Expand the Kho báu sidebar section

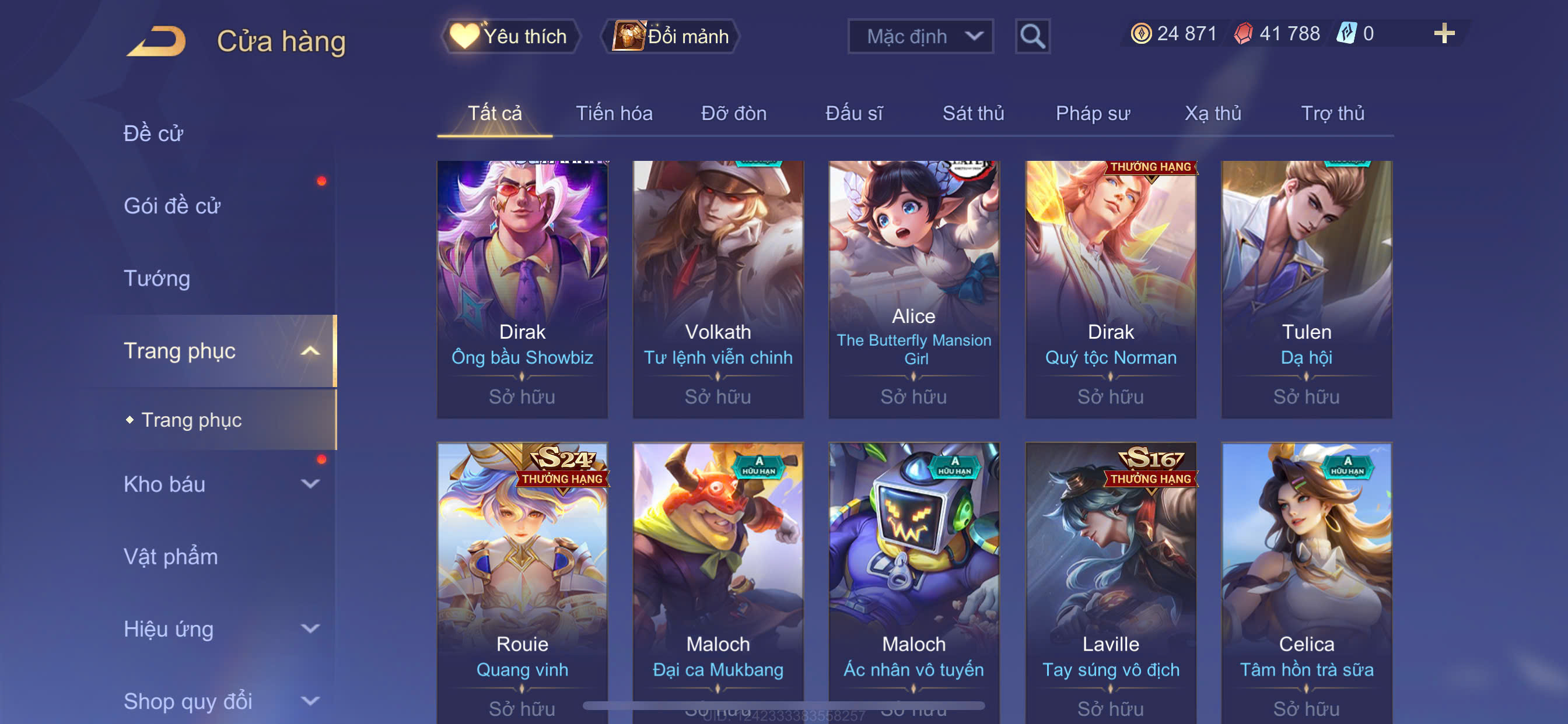(x=310, y=484)
